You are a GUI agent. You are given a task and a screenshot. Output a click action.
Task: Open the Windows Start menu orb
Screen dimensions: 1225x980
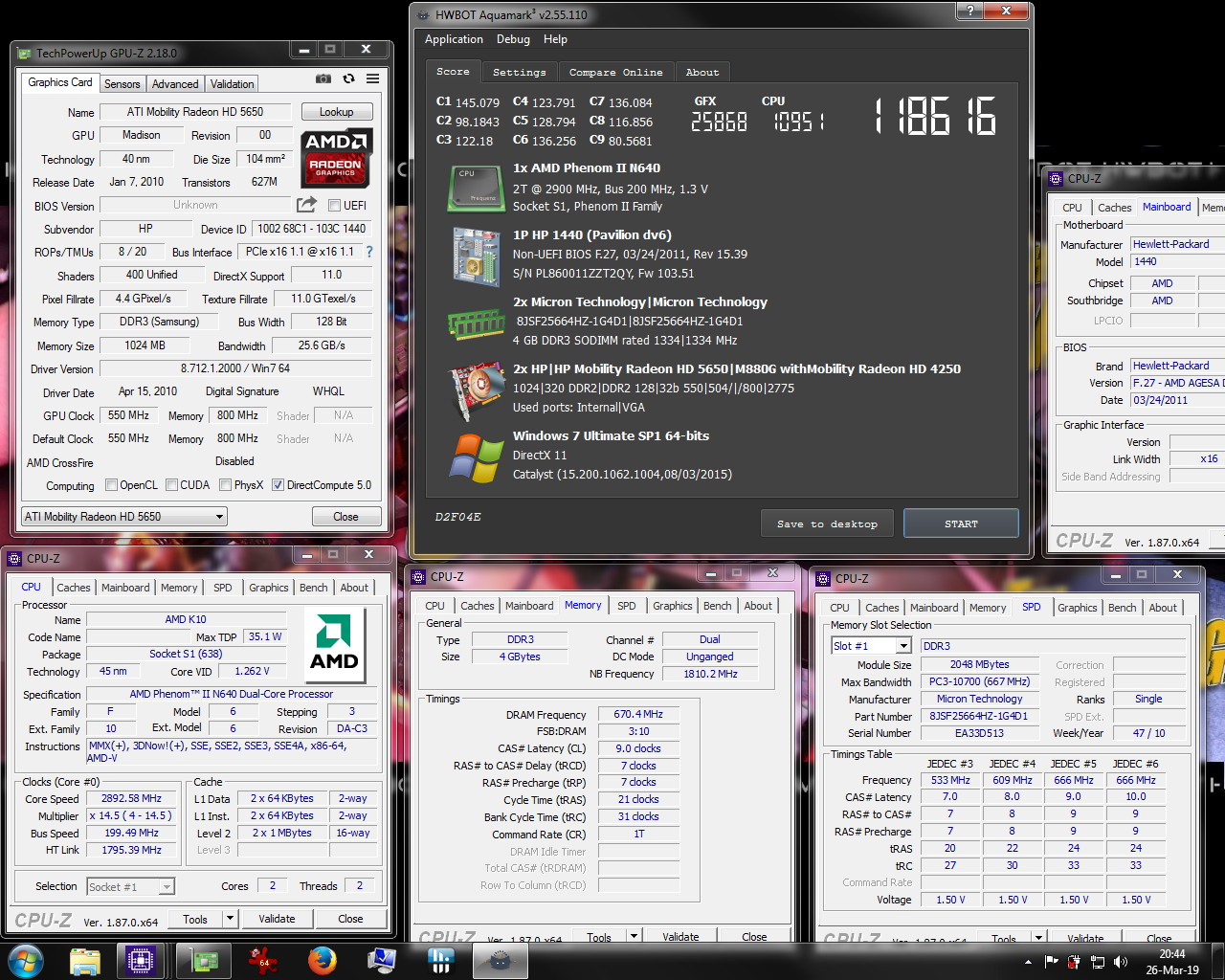click(24, 960)
